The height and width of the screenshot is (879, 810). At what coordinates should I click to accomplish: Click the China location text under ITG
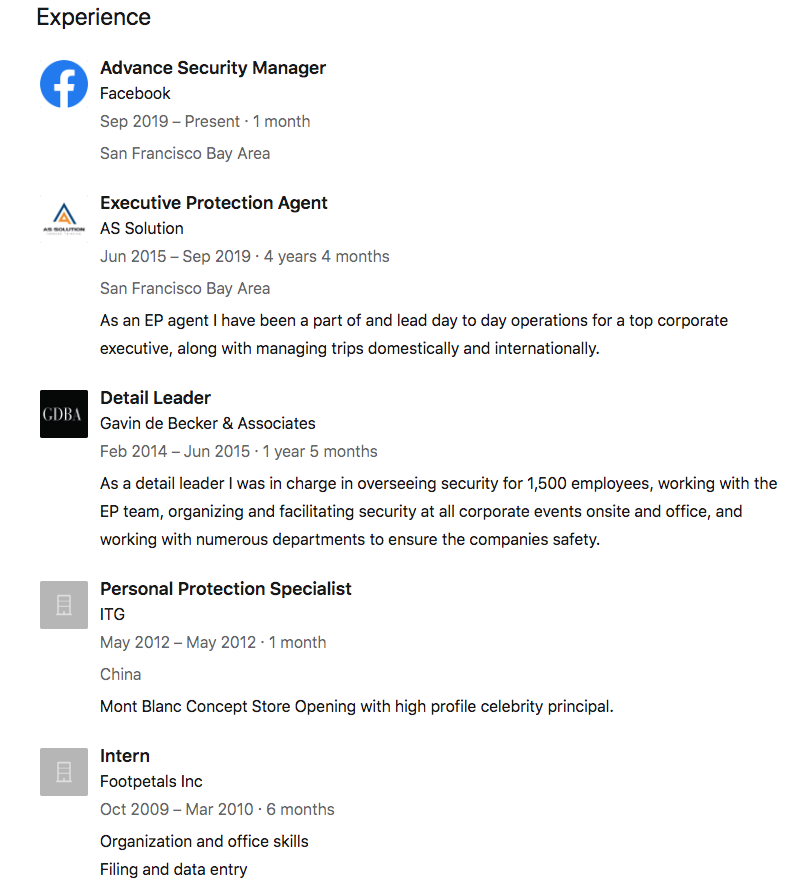pos(121,674)
